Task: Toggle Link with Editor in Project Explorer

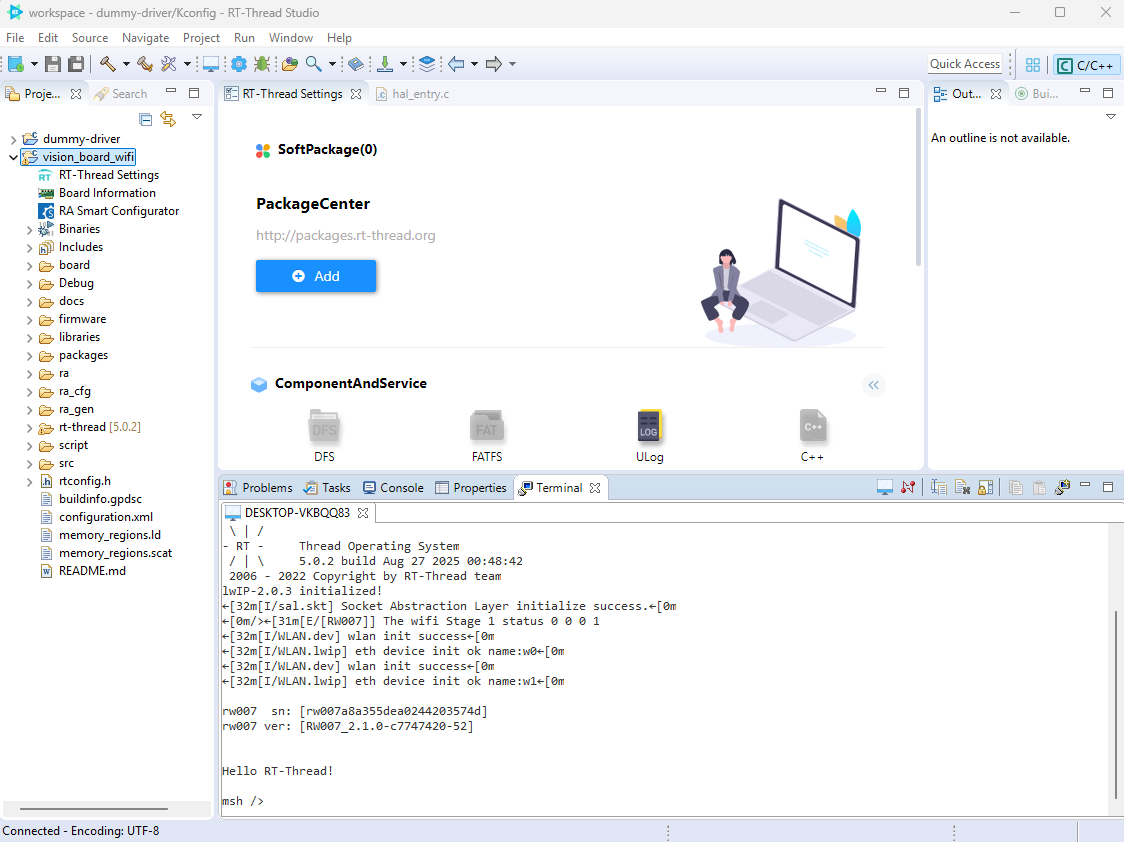Action: coord(168,120)
